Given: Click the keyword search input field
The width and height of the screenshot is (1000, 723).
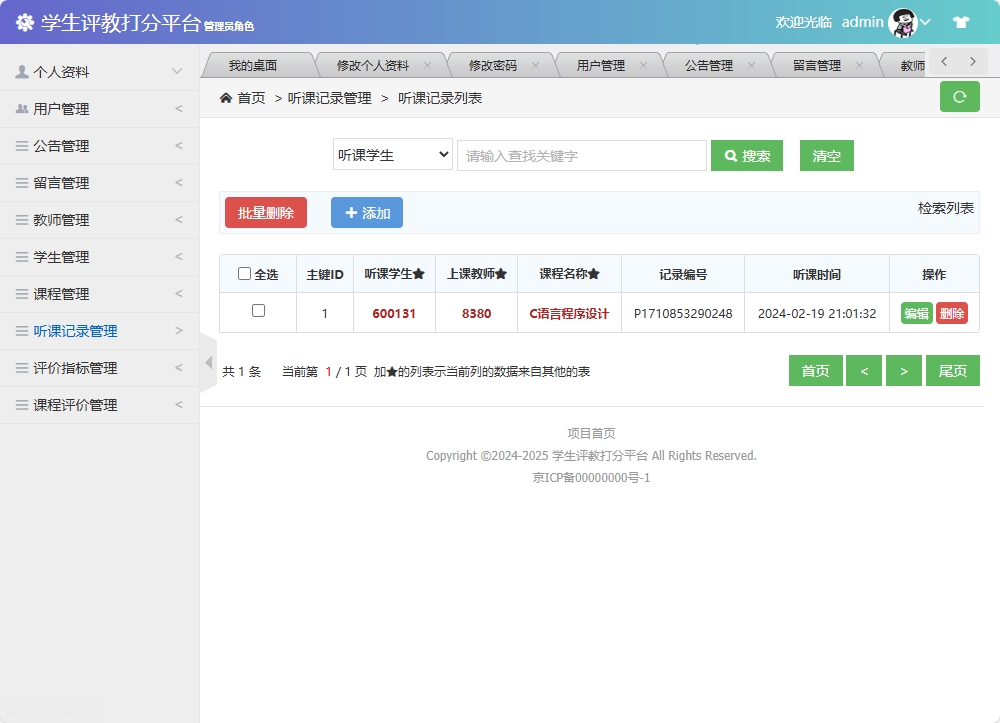Looking at the screenshot, I should pyautogui.click(x=580, y=155).
